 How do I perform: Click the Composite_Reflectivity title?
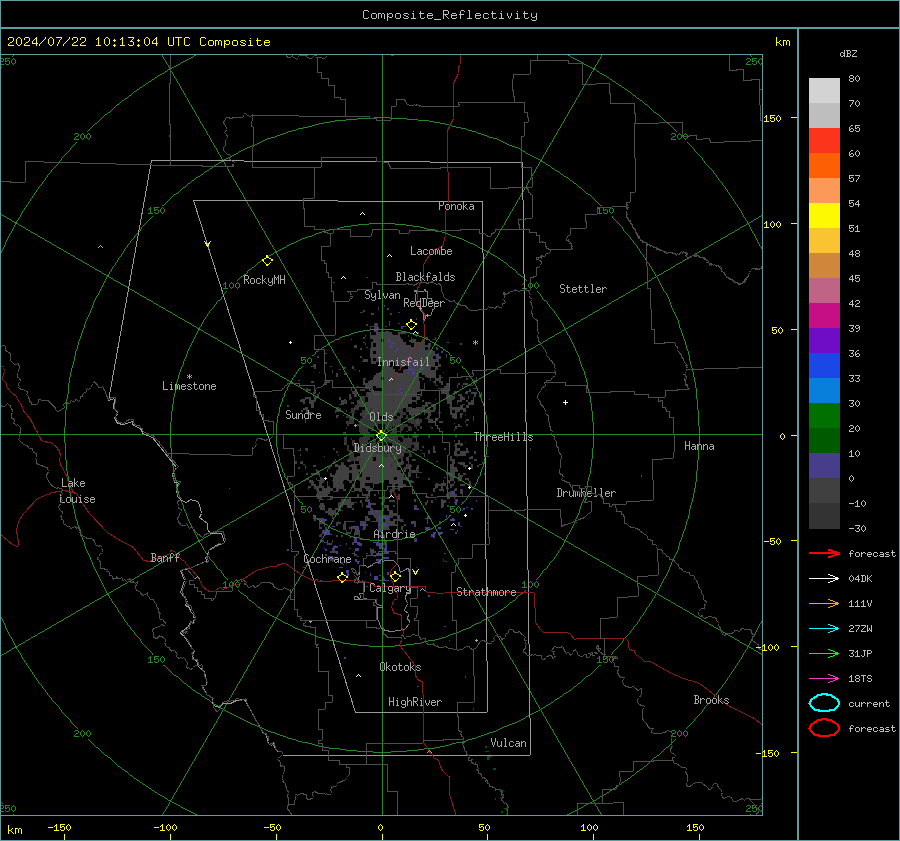point(450,15)
